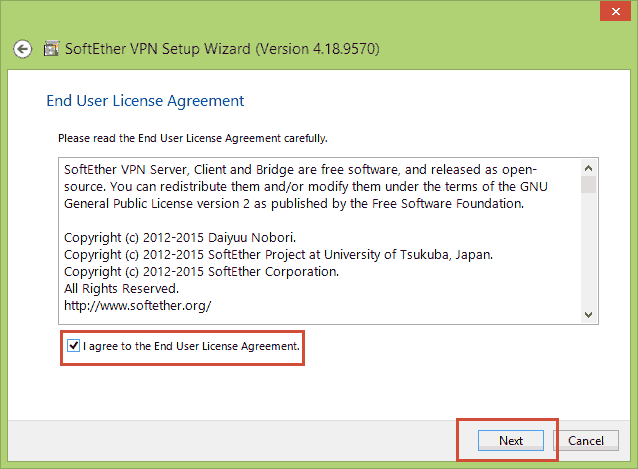Cancel the setup wizard
Image resolution: width=638 pixels, height=469 pixels.
[586, 441]
